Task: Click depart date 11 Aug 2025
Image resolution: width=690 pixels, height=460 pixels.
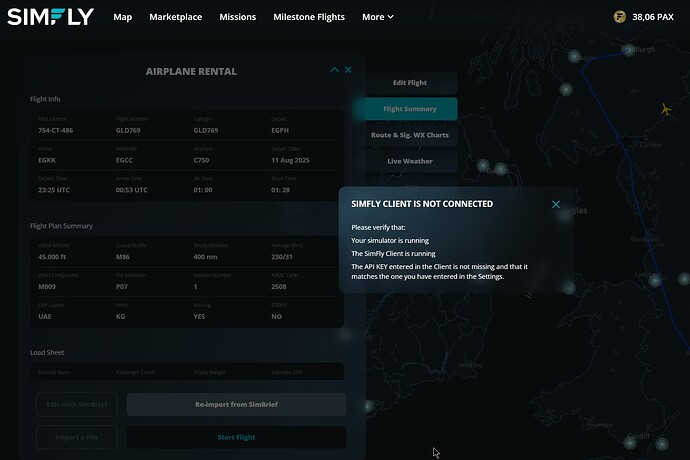Action: 290,160
